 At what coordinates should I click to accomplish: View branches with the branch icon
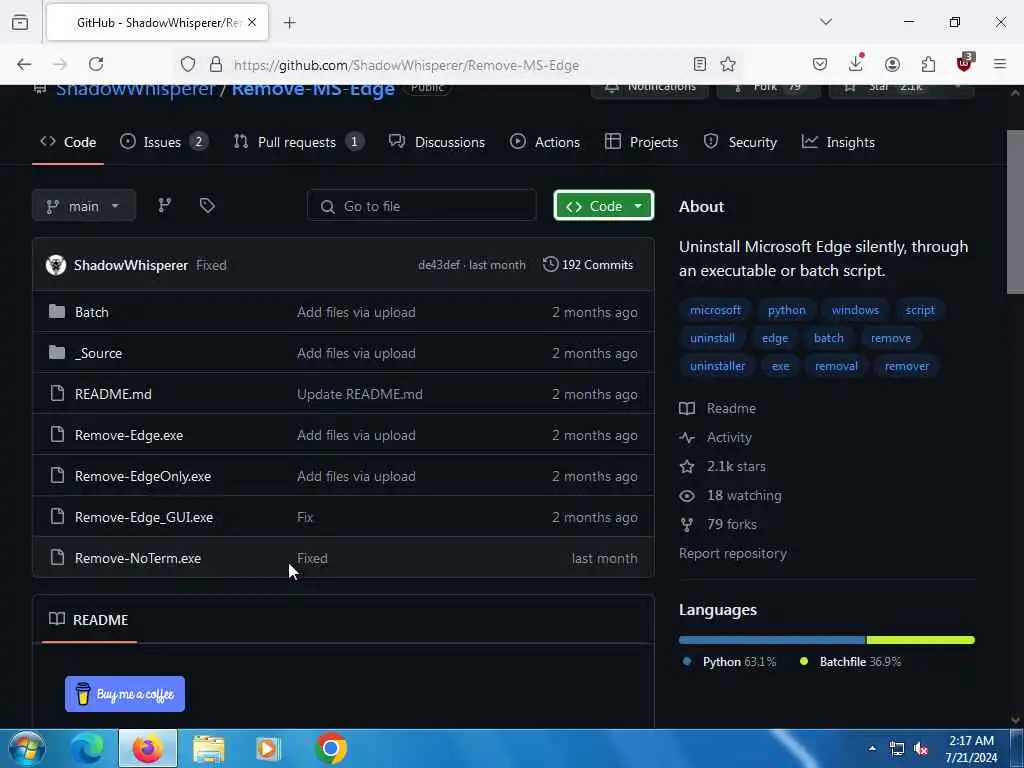pos(165,205)
